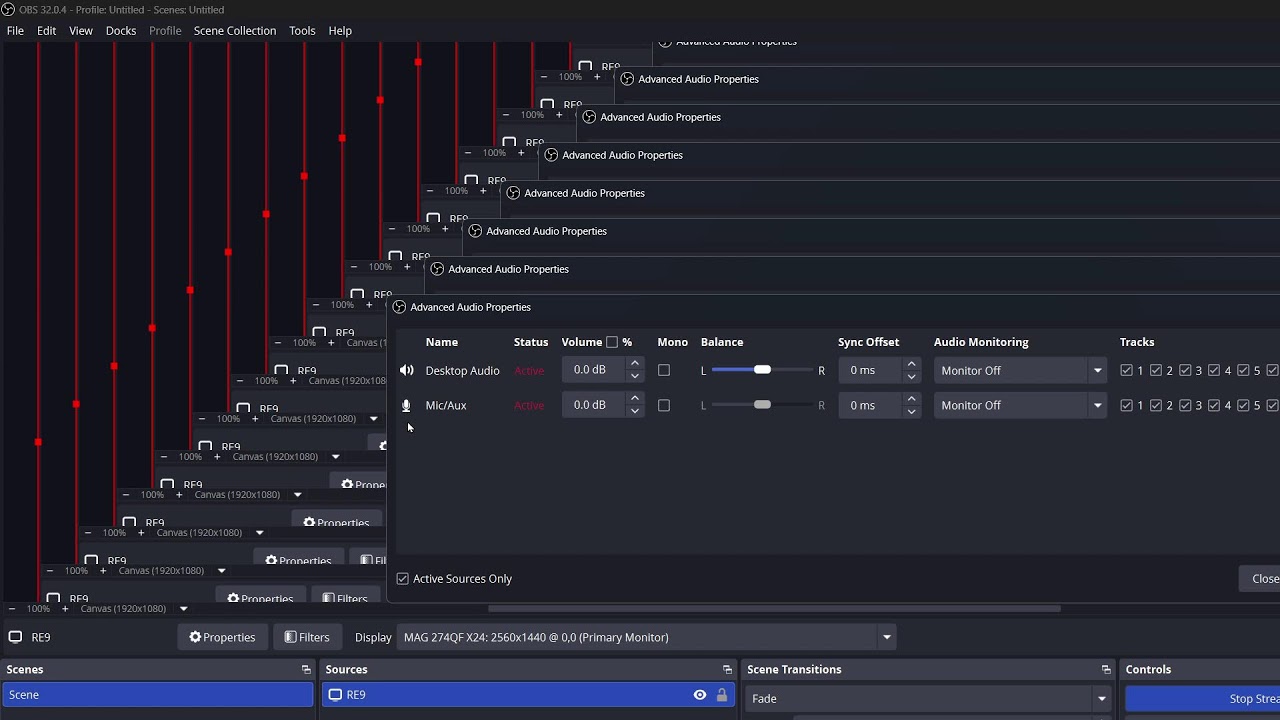The image size is (1280, 720).
Task: Uncheck Active Sources Only
Action: tap(403, 579)
